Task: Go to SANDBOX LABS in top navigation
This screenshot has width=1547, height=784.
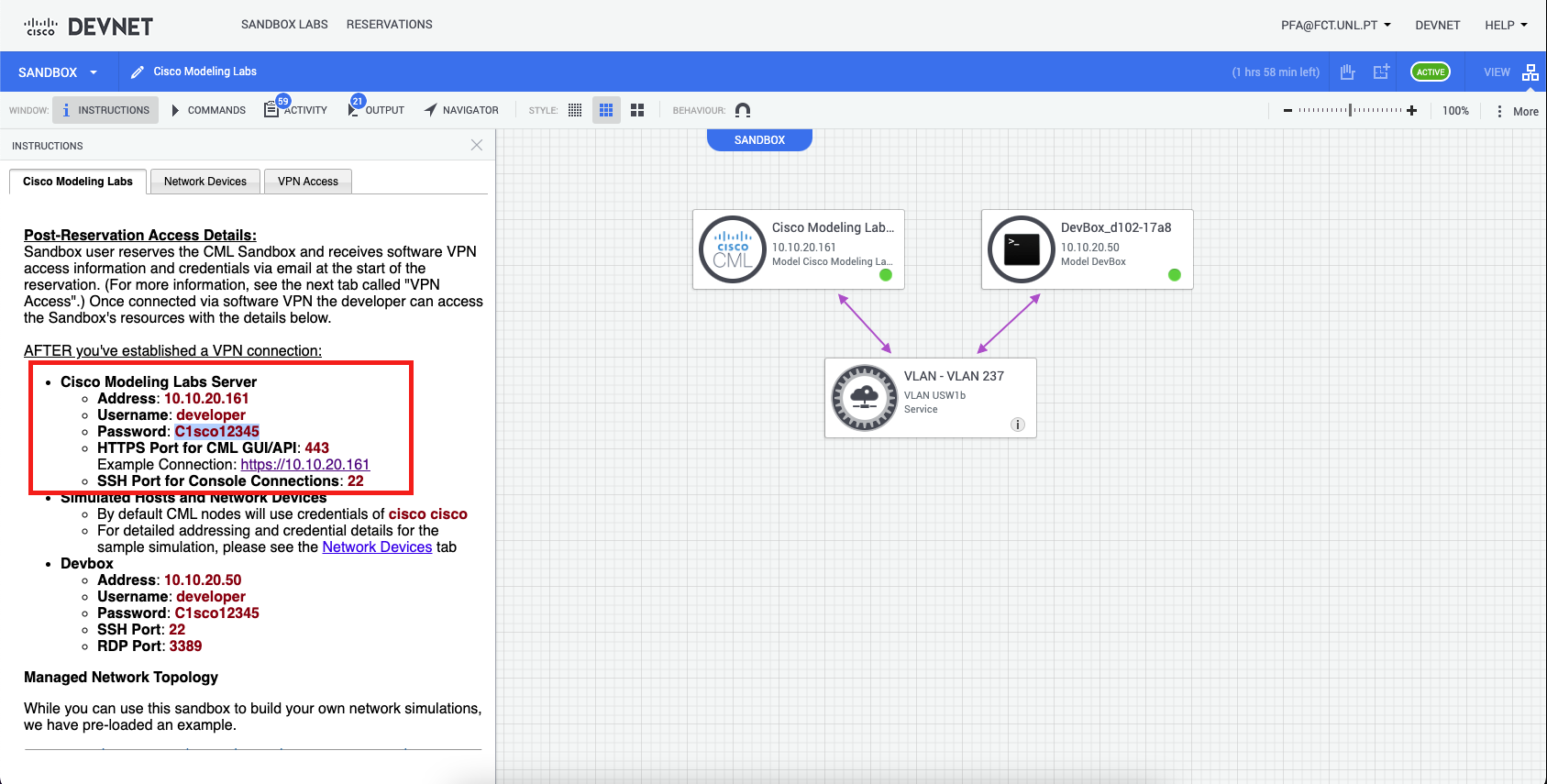Action: click(x=284, y=25)
